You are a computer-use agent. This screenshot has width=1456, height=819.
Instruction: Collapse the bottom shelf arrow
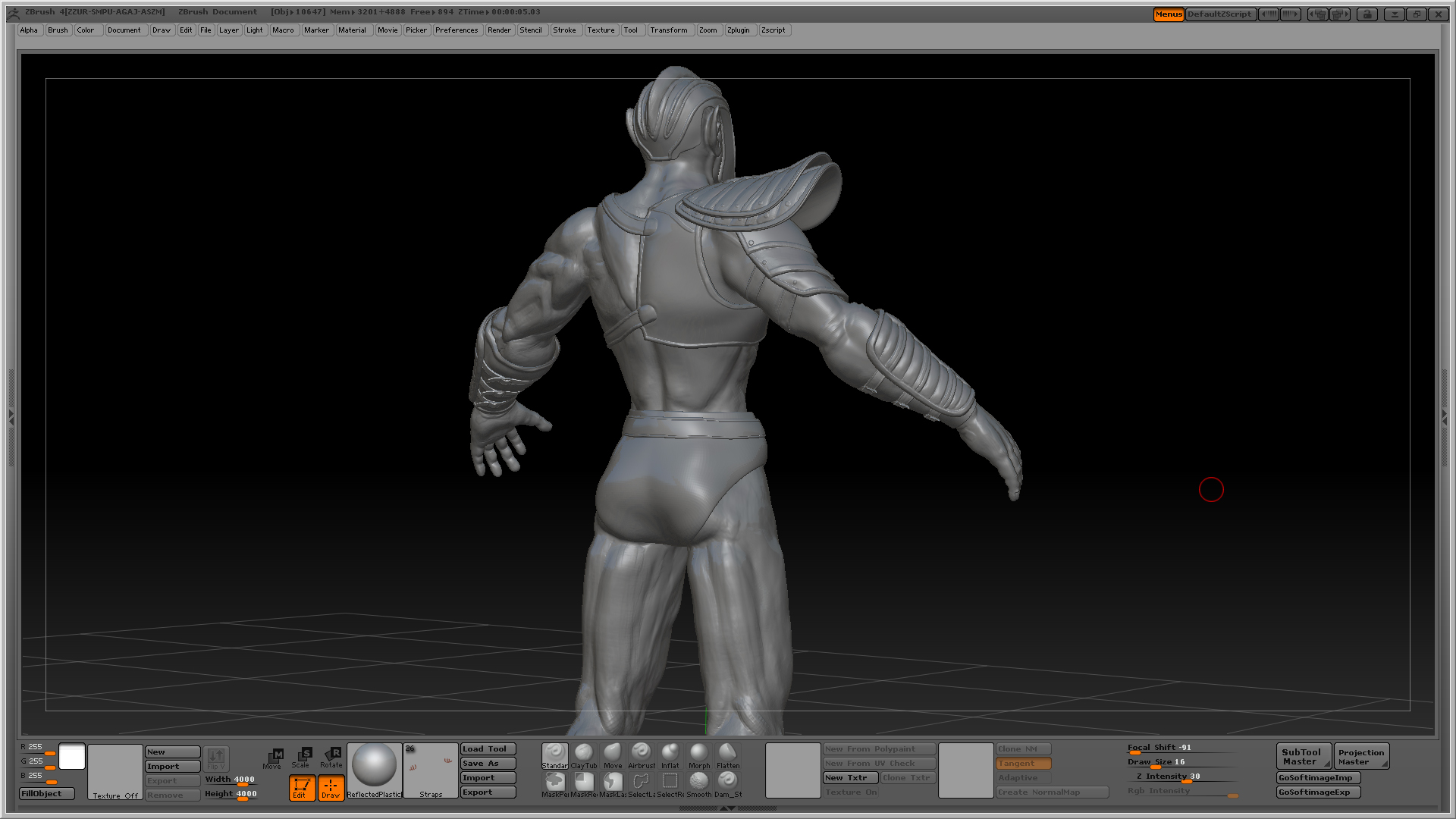pos(727,808)
